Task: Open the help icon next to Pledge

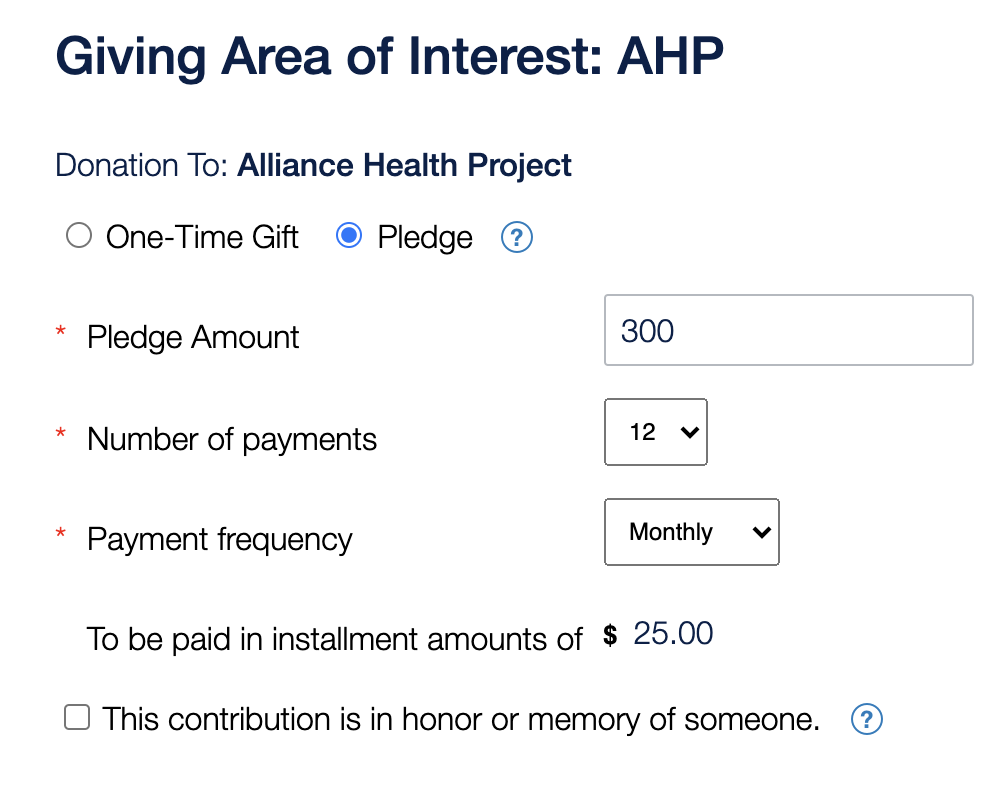Action: [517, 237]
